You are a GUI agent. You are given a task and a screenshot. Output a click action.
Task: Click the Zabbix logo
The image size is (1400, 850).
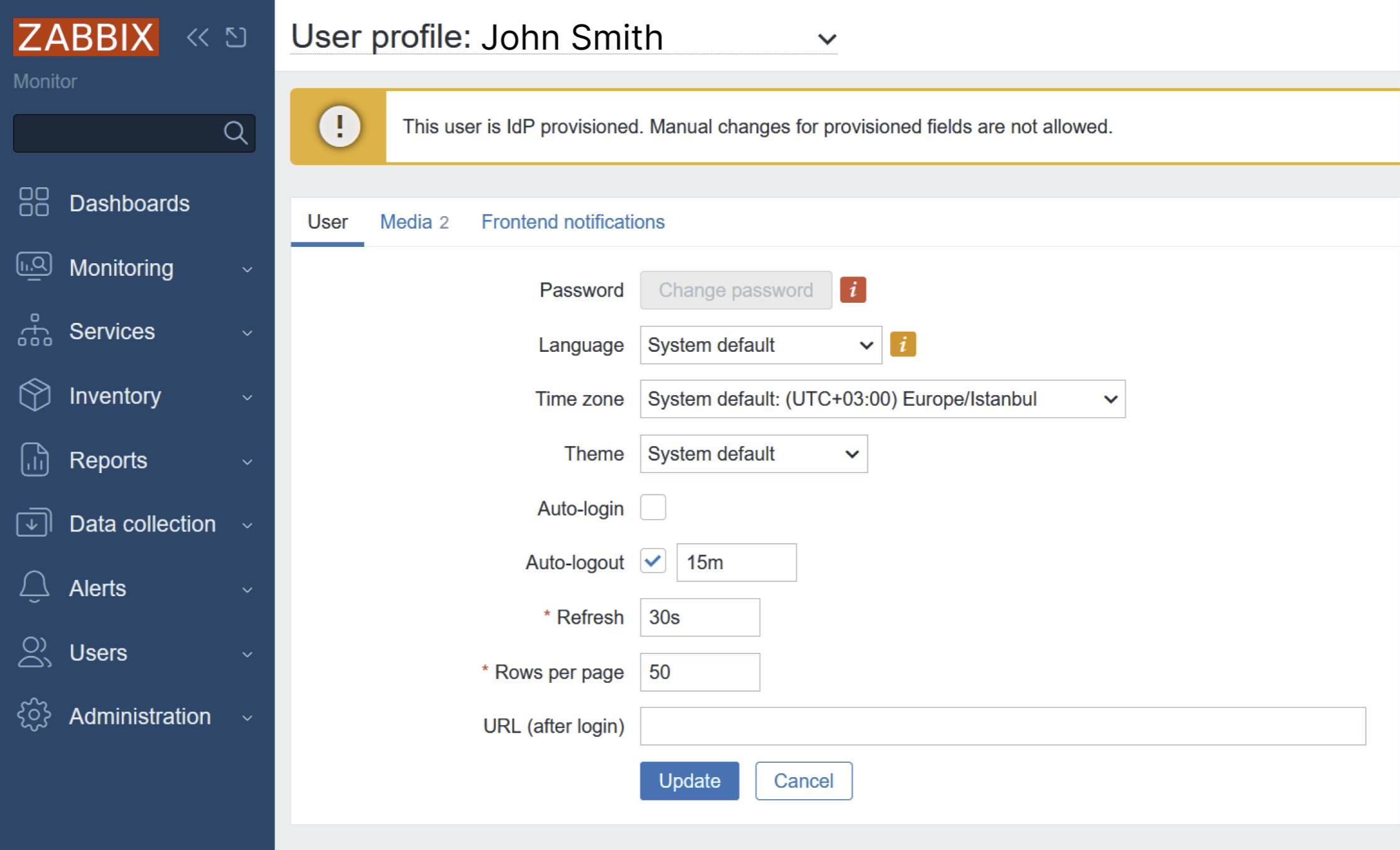pos(86,37)
